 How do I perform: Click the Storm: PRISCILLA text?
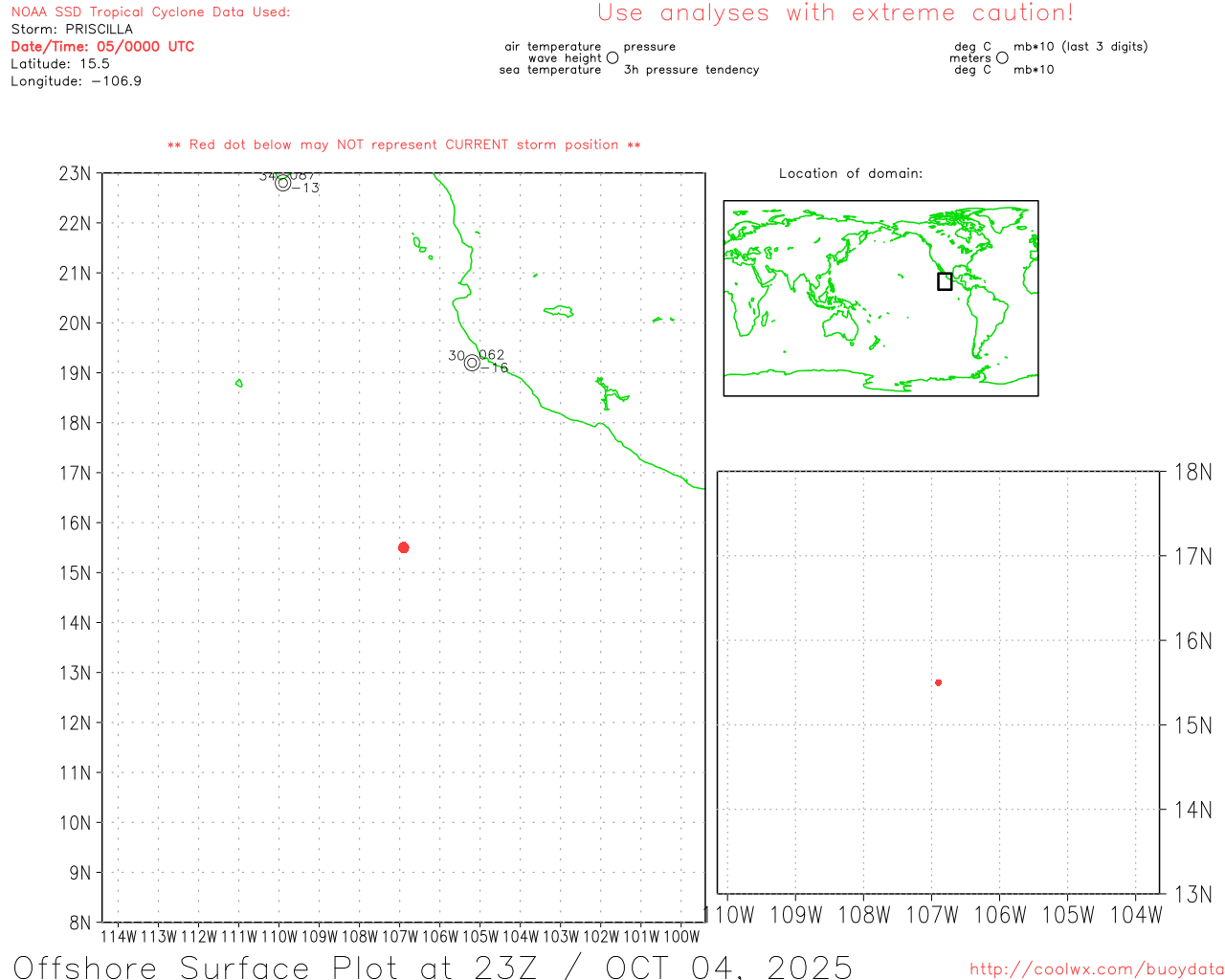coord(72,29)
